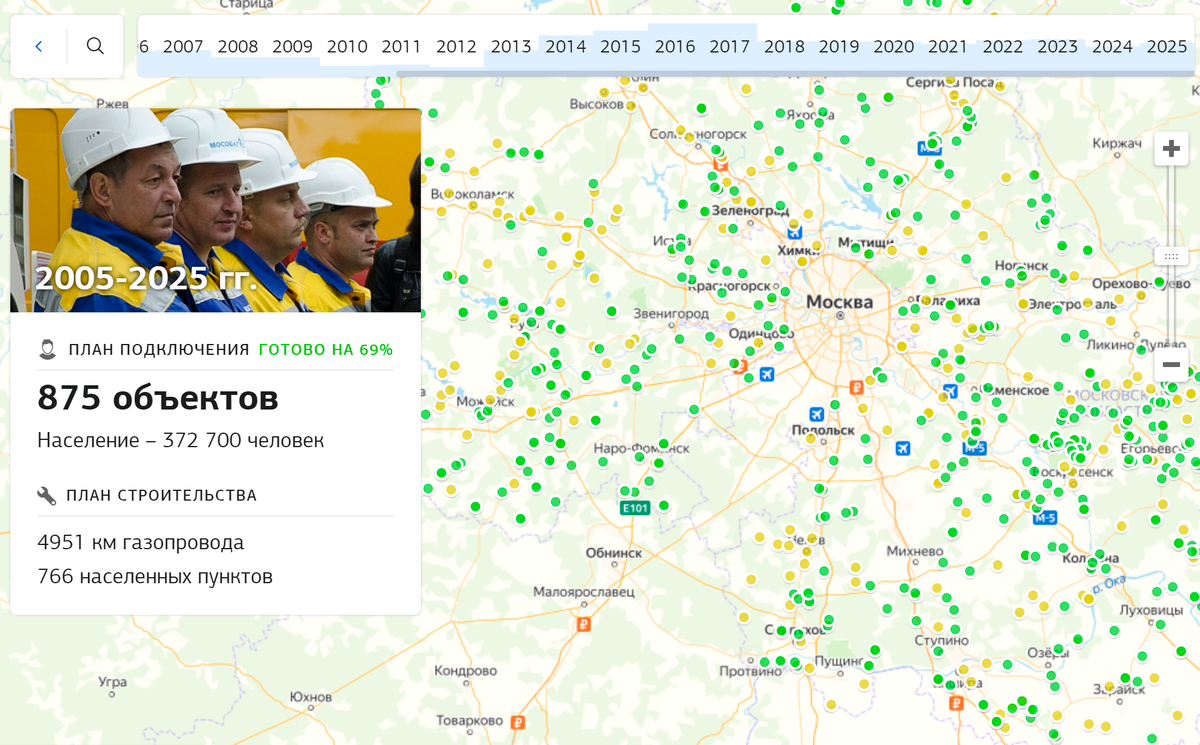Image resolution: width=1200 pixels, height=745 pixels.
Task: Zoom out with the minus button
Action: 1171,364
